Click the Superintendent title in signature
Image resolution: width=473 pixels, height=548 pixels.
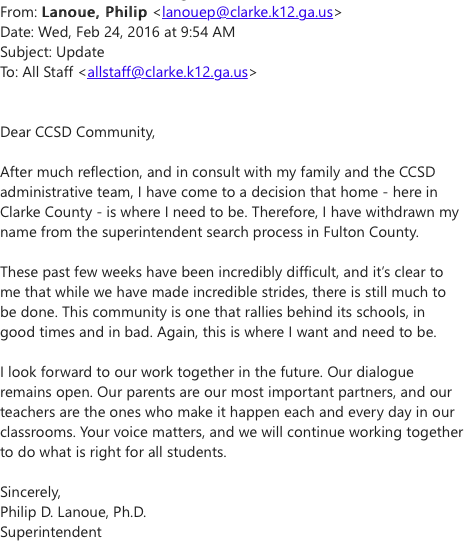point(51,532)
